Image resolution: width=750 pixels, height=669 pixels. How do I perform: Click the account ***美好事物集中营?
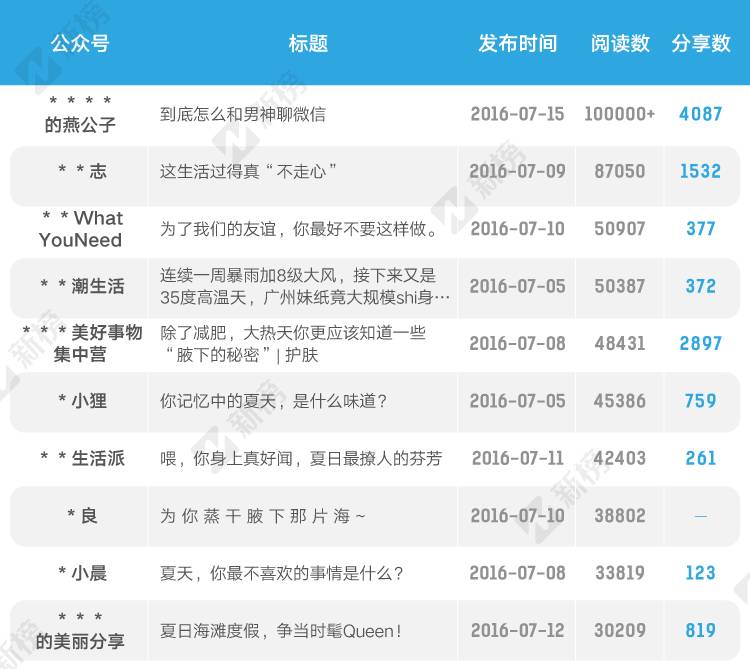[x=82, y=343]
